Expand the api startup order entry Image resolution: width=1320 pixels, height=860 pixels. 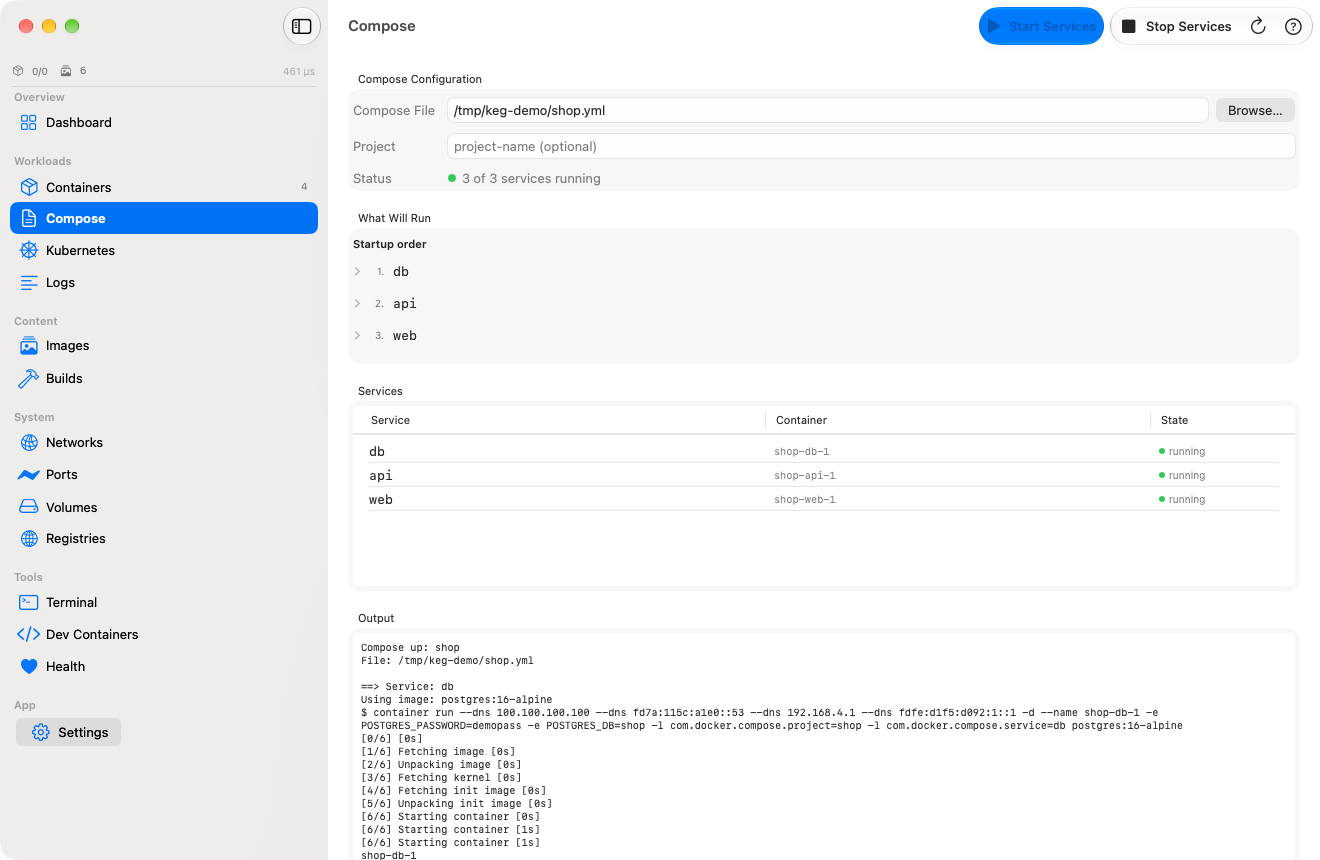[x=358, y=303]
